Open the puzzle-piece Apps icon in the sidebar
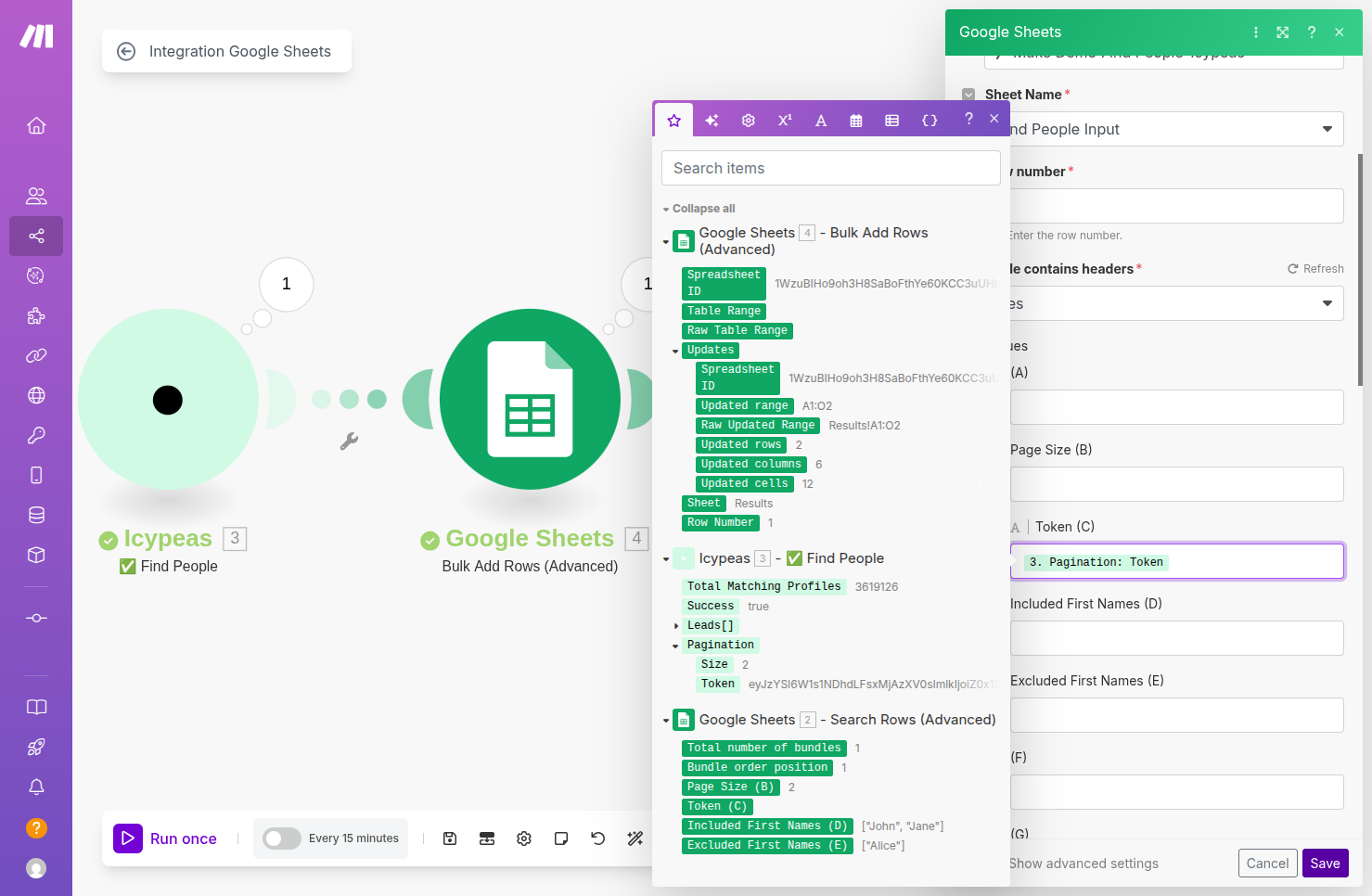The image size is (1372, 896). pyautogui.click(x=36, y=315)
